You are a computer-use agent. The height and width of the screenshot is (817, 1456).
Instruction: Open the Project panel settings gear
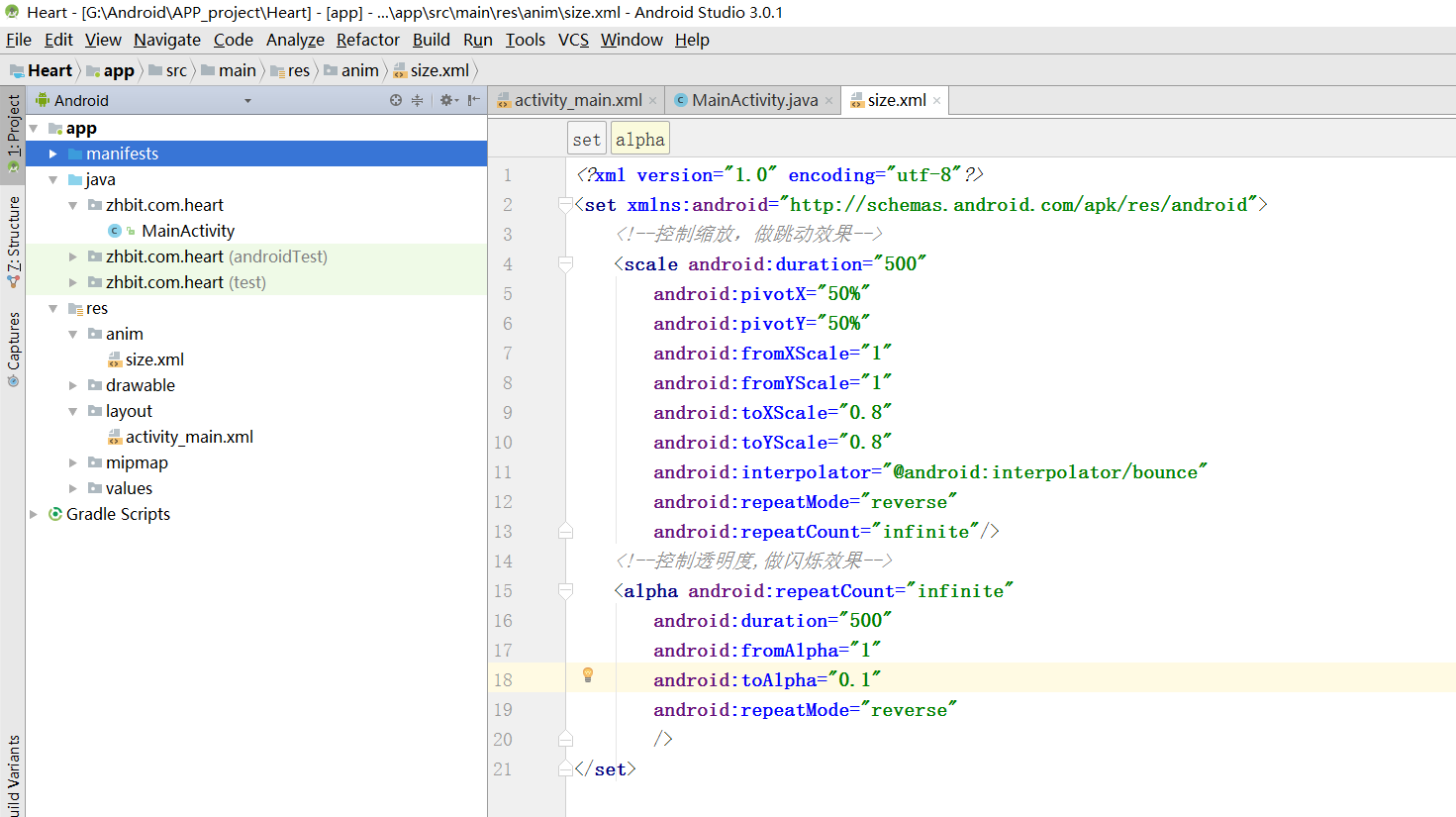(448, 100)
